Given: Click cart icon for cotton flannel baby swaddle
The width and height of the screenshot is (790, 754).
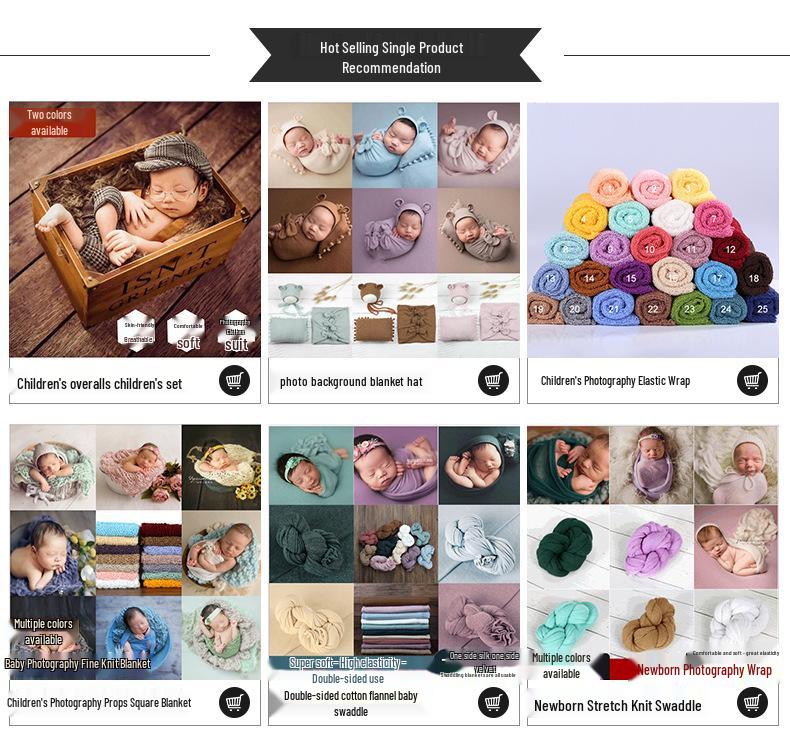Looking at the screenshot, I should coord(493,702).
